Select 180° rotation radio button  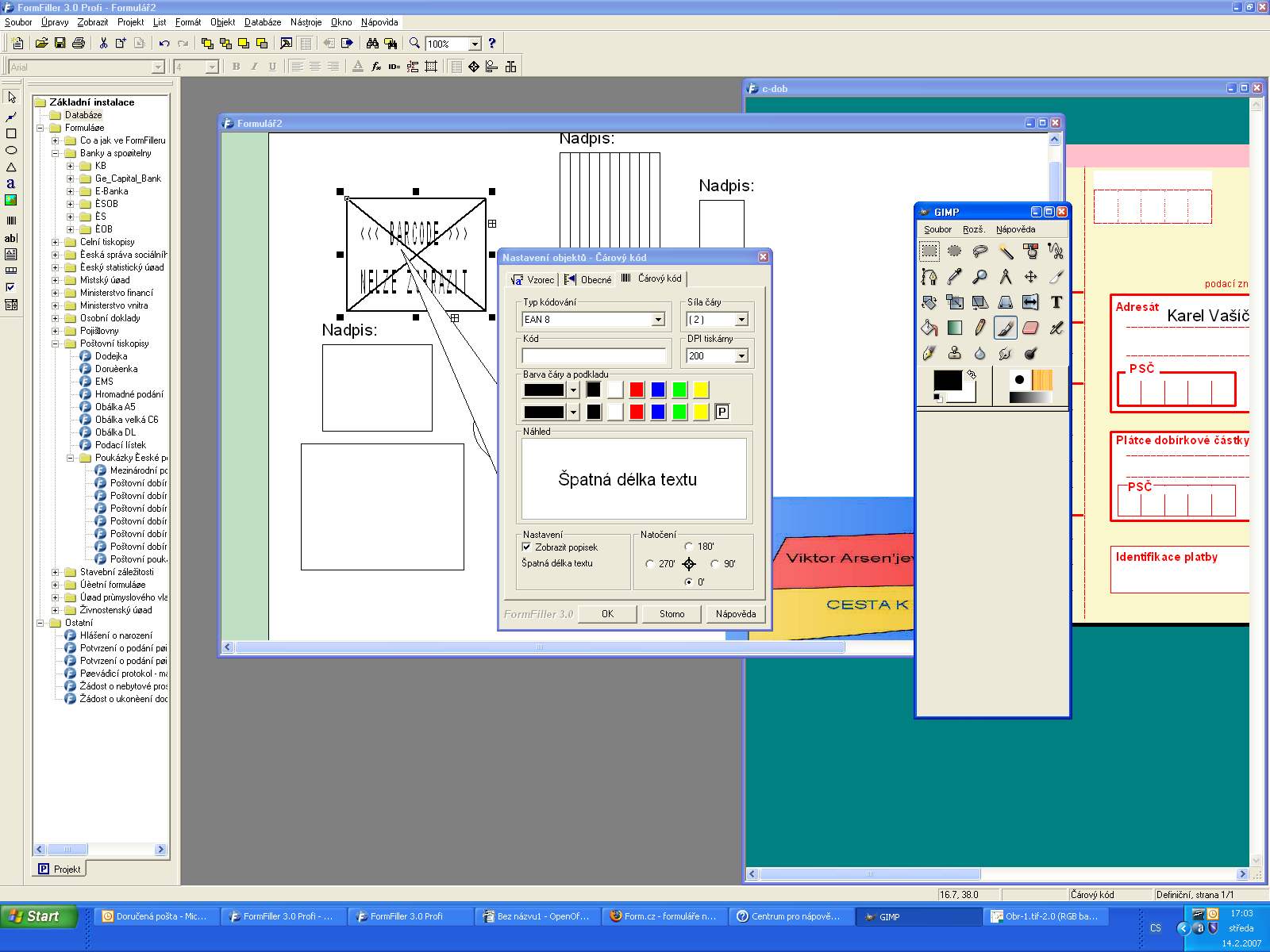(x=688, y=546)
